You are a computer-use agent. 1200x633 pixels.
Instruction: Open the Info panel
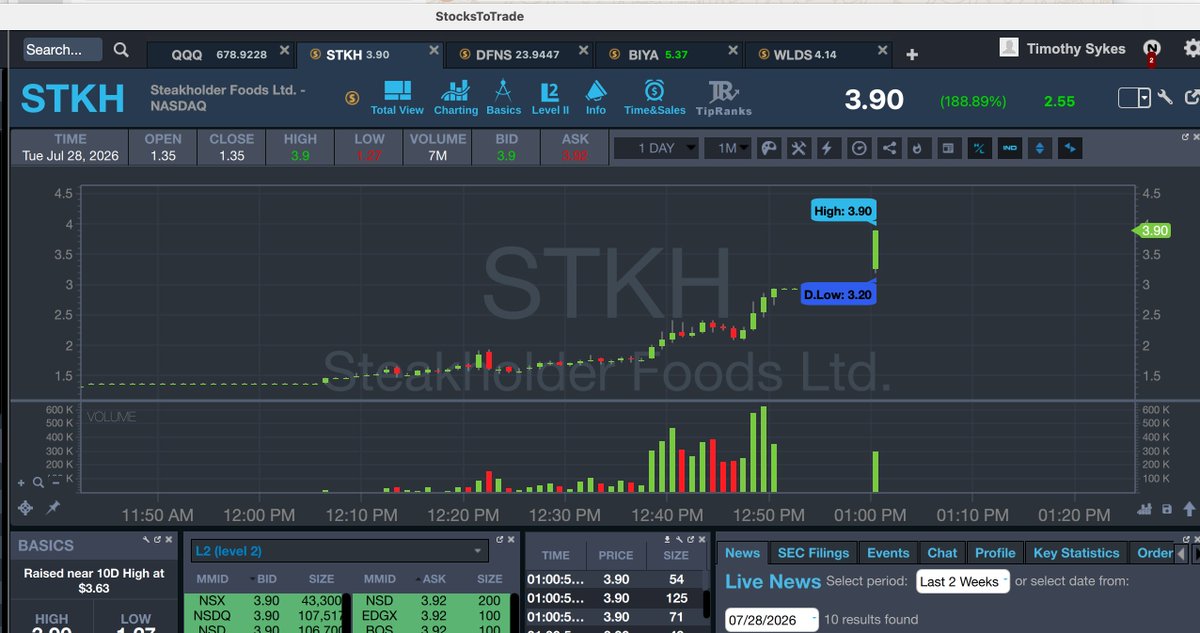[596, 98]
